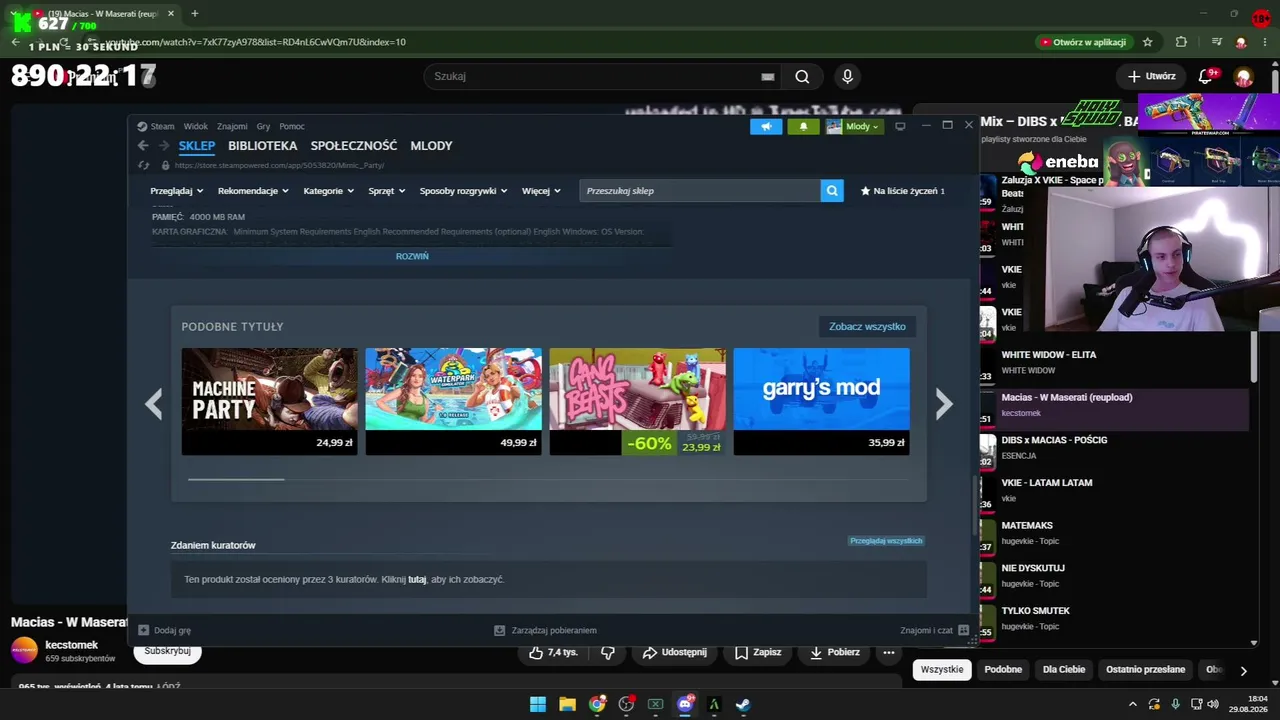Dislike the YouTube video
The width and height of the screenshot is (1280, 720).
click(607, 652)
